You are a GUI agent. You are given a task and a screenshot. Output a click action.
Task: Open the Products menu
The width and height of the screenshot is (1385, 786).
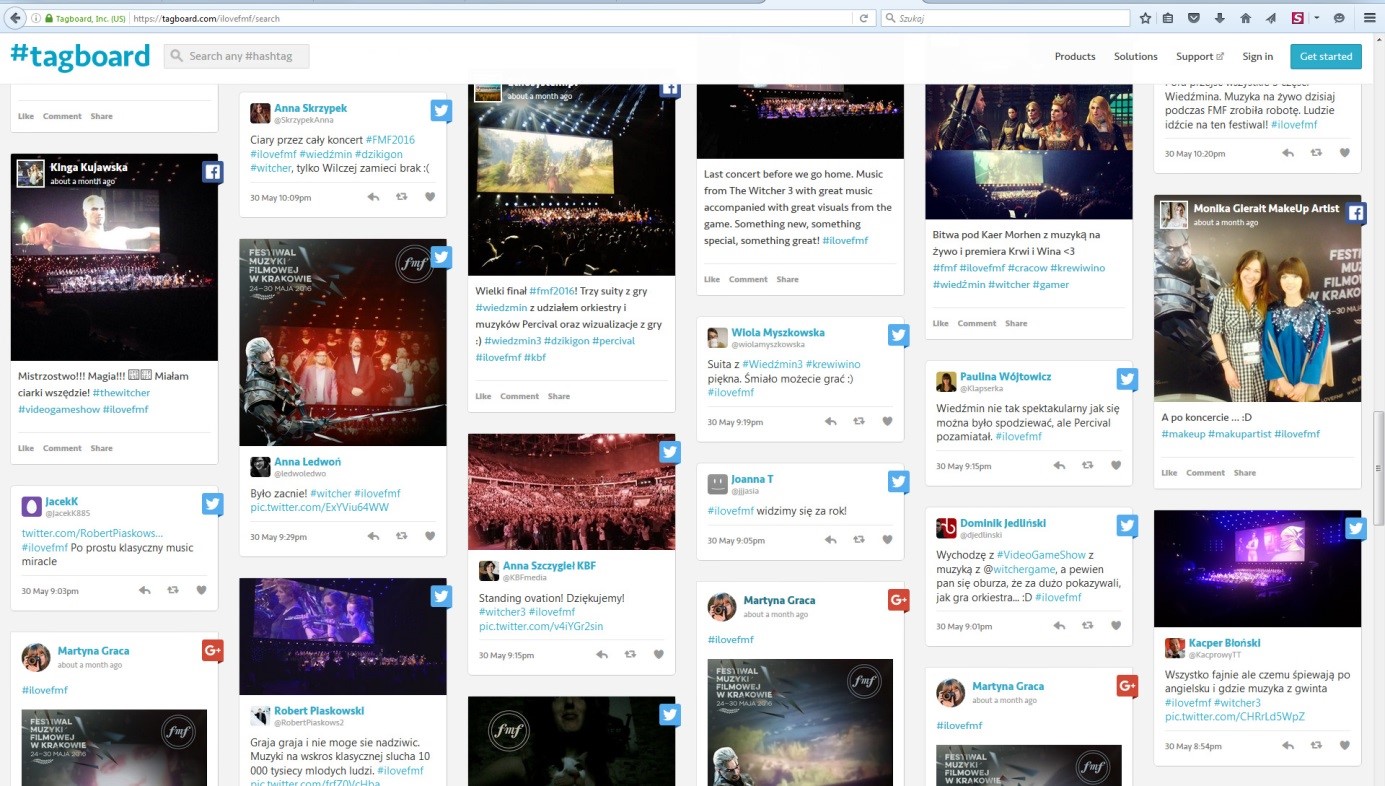coord(1075,57)
